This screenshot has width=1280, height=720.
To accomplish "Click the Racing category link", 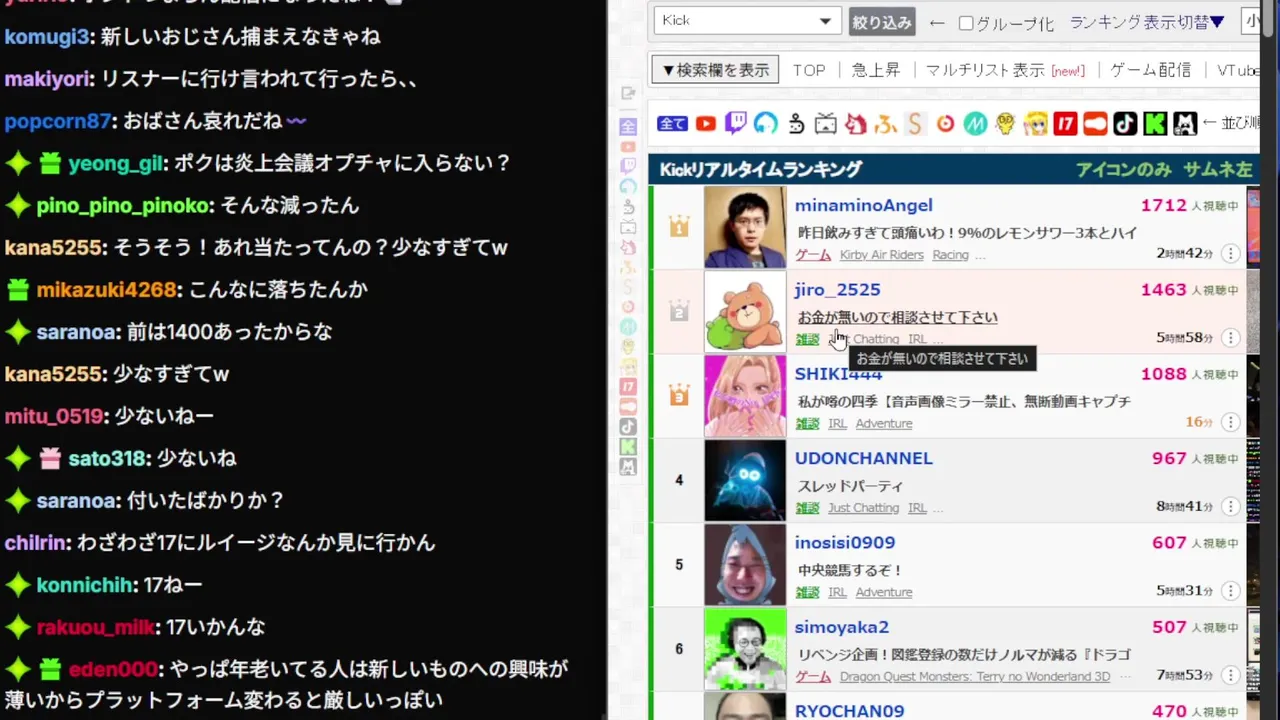I will coord(950,255).
